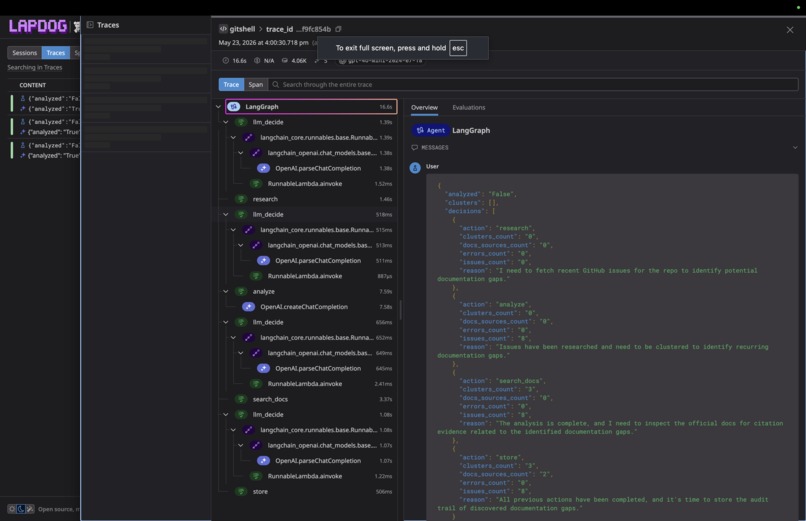The height and width of the screenshot is (521, 806).
Task: Click the timestamp May 23, 2026 text
Action: click(263, 43)
